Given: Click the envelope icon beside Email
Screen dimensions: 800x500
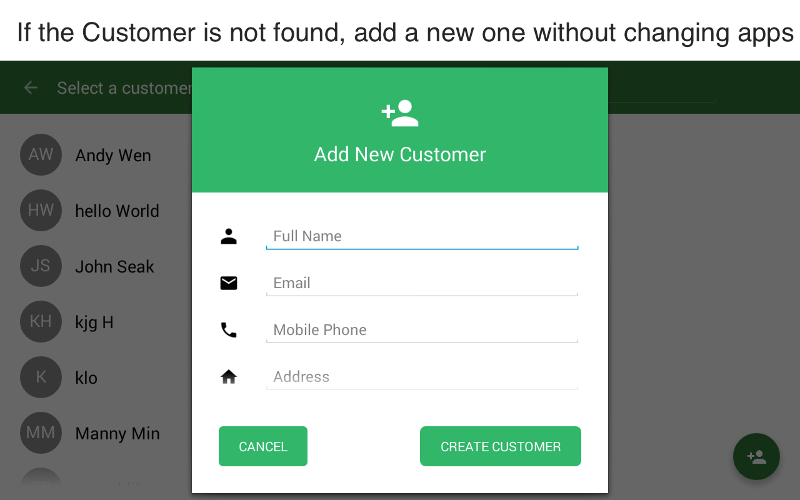Looking at the screenshot, I should pyautogui.click(x=229, y=283).
